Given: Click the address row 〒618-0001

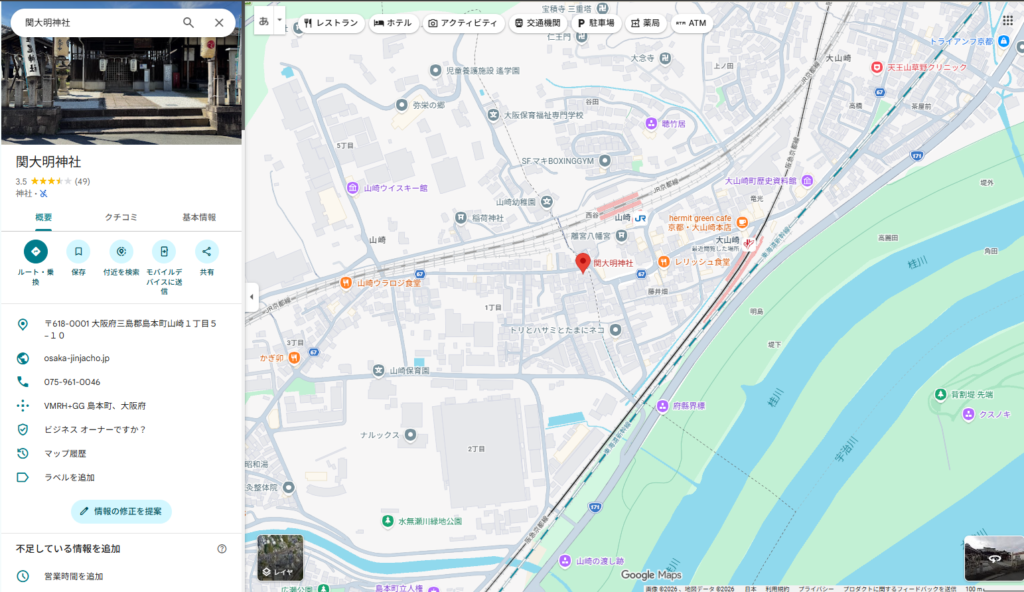Looking at the screenshot, I should 121,329.
